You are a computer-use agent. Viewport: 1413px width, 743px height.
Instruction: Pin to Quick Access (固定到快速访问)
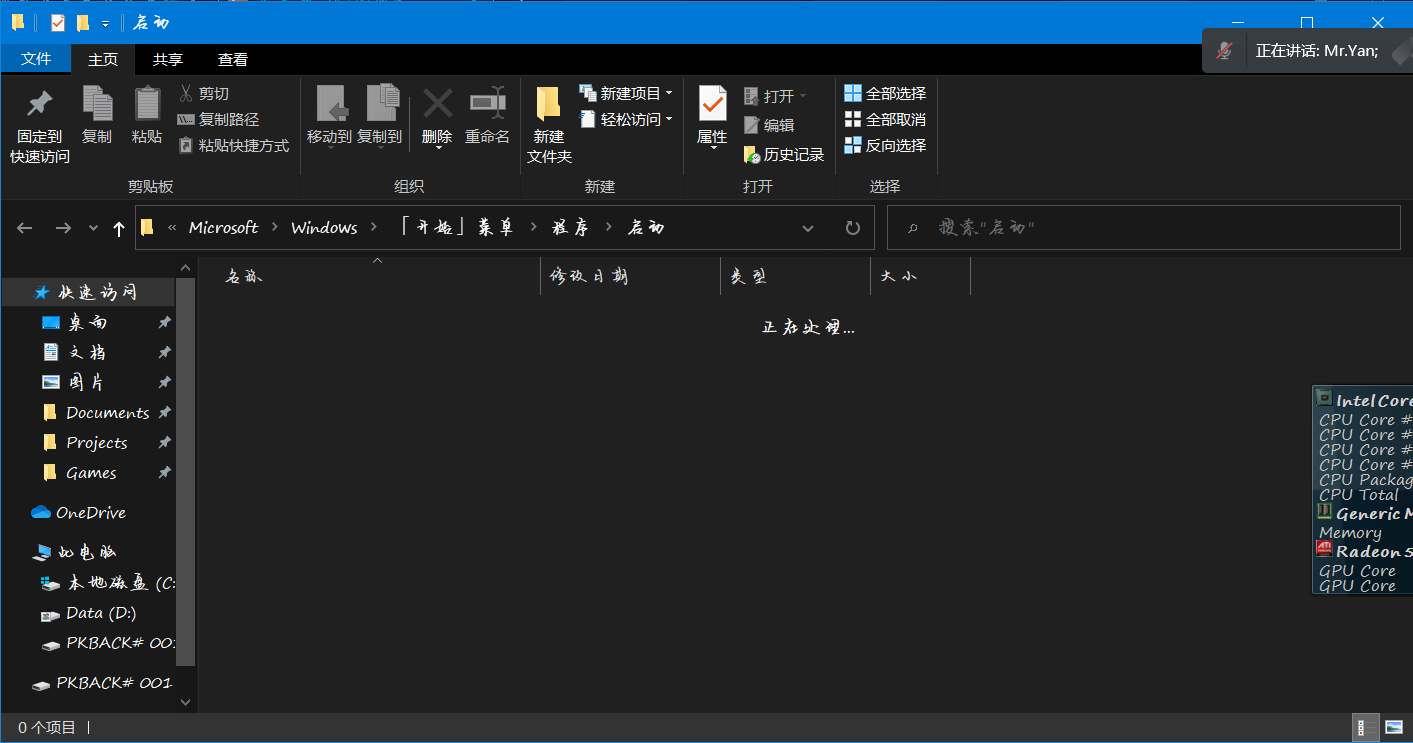click(40, 126)
